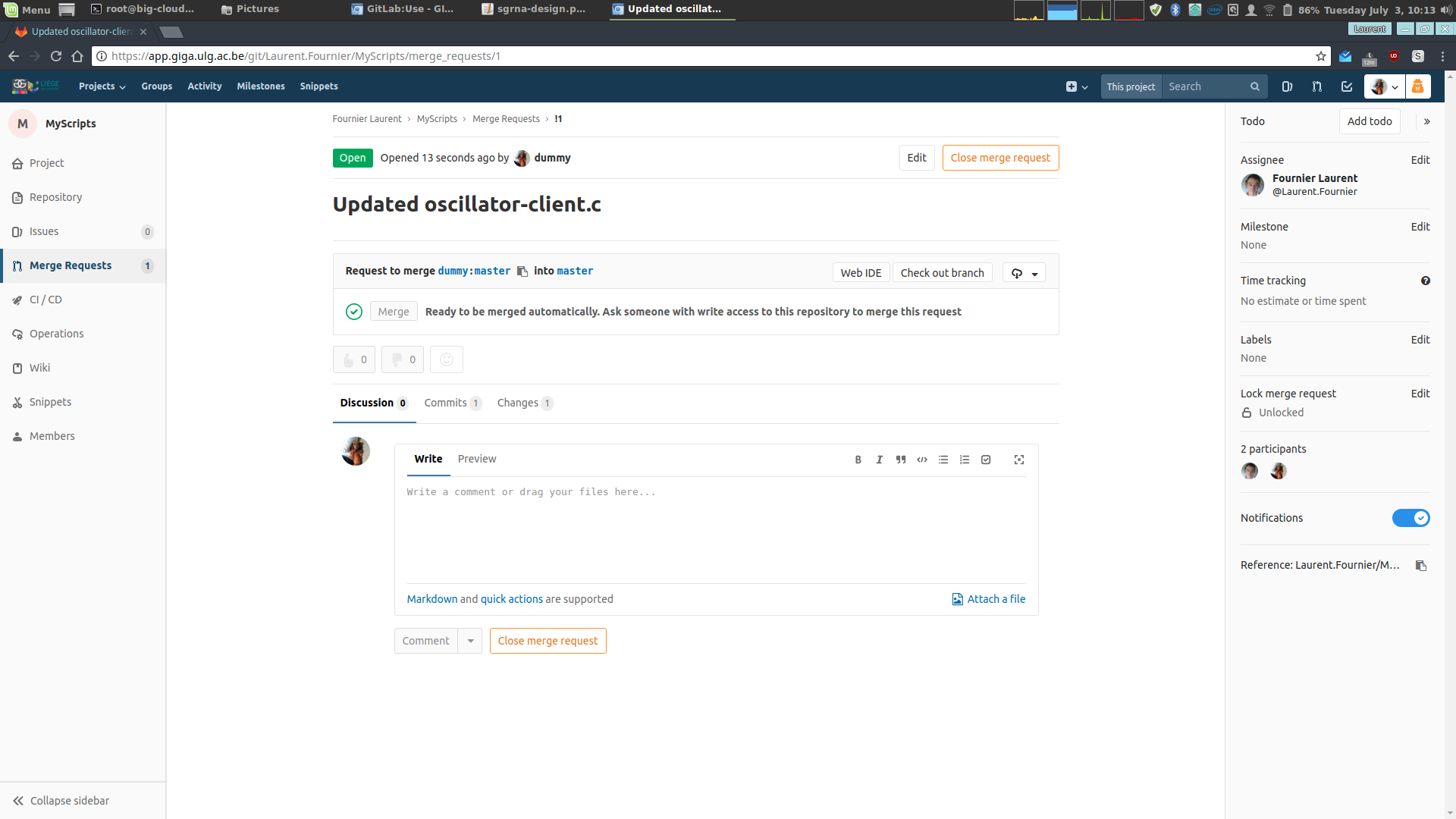Open time tracking help icon
Image resolution: width=1456 pixels, height=819 pixels.
1426,281
